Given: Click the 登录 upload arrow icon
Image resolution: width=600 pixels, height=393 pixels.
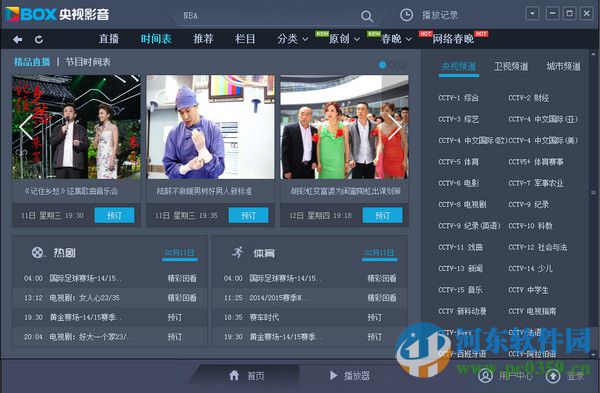Looking at the screenshot, I should (x=553, y=376).
